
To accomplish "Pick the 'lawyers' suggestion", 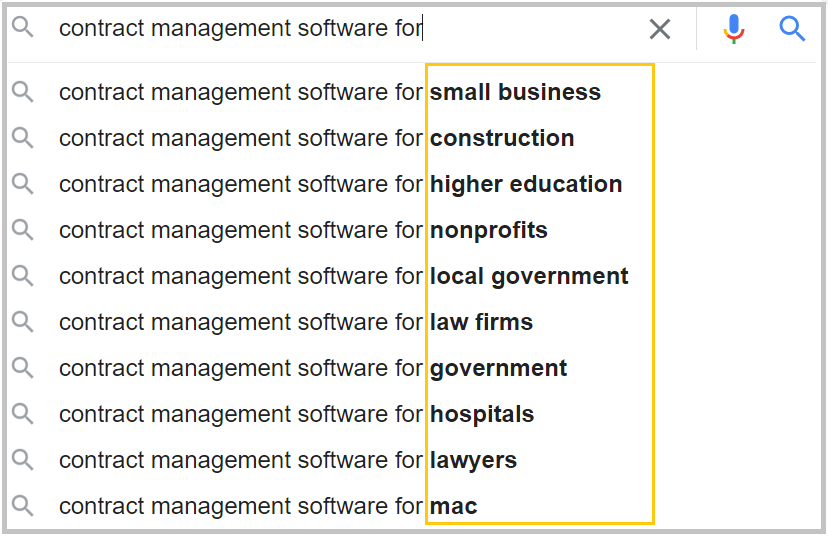I will tap(288, 460).
